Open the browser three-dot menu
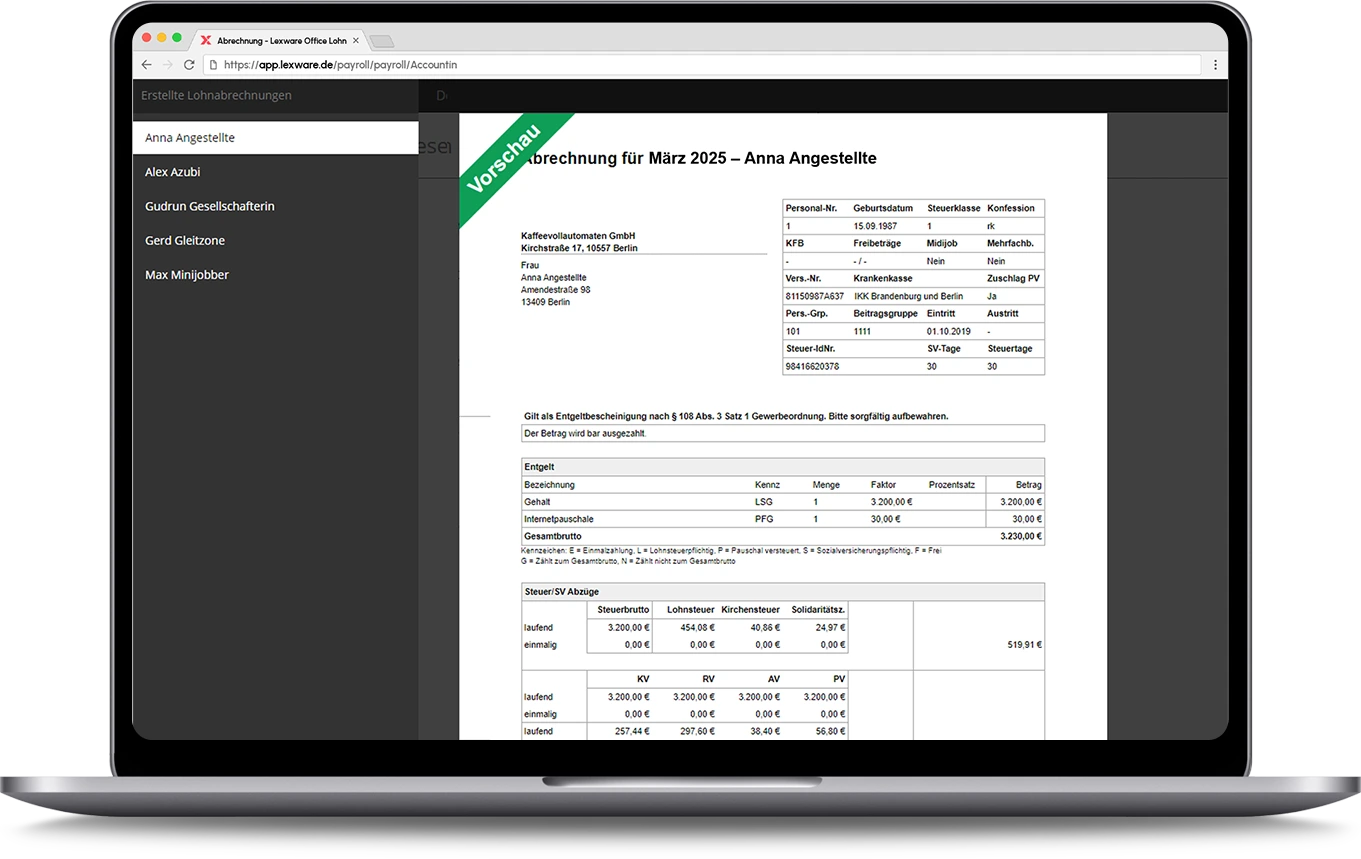The width and height of the screenshot is (1361, 859). point(1215,65)
